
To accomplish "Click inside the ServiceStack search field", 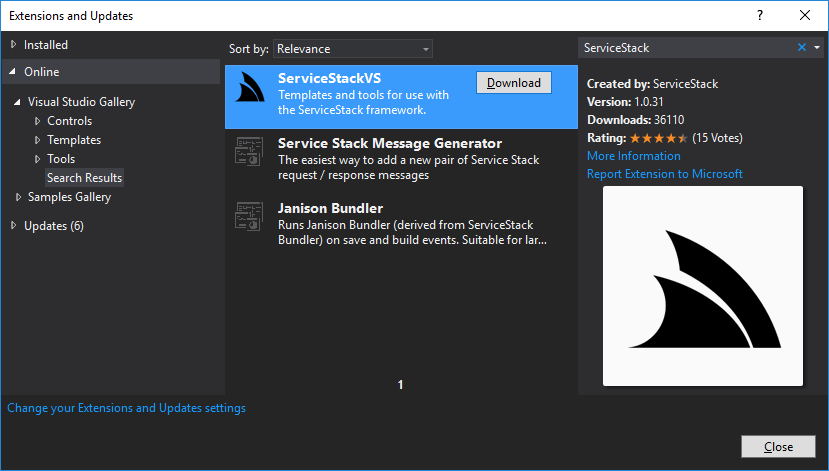I will coord(685,48).
